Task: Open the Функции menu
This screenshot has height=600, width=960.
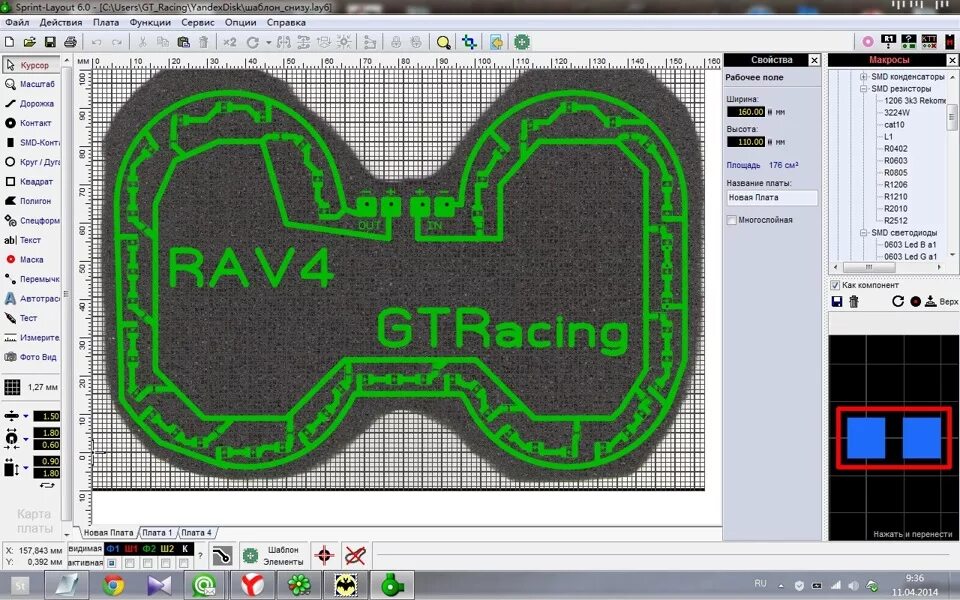Action: (x=150, y=22)
